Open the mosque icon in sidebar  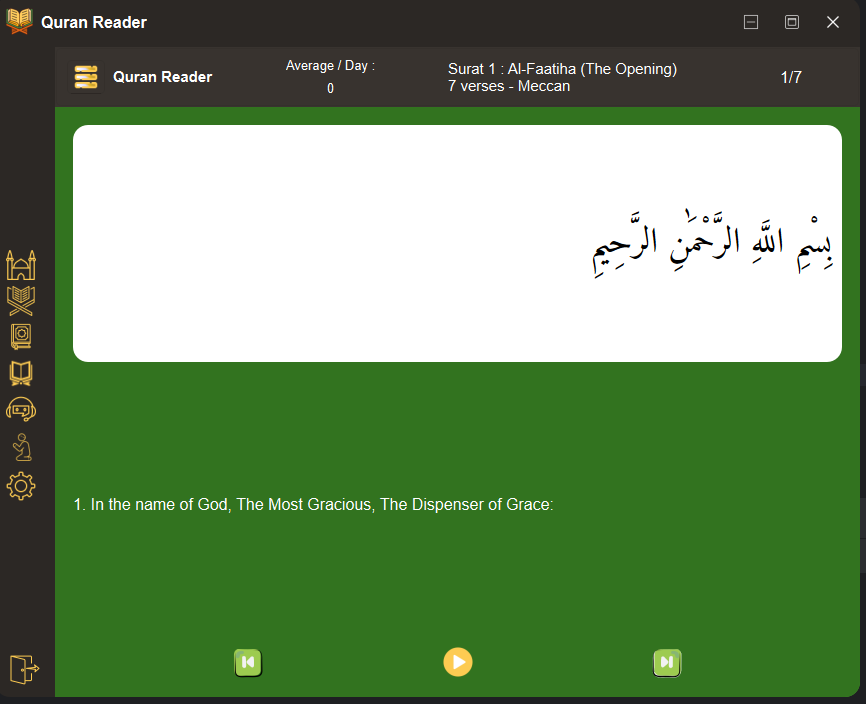pos(21,265)
